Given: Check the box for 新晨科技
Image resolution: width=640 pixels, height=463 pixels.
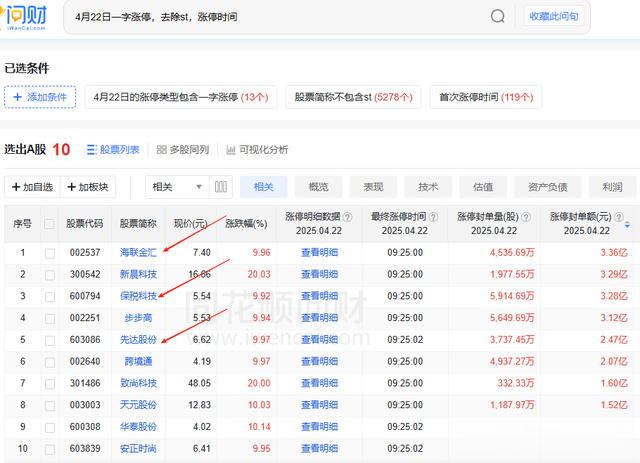Looking at the screenshot, I should point(50,275).
